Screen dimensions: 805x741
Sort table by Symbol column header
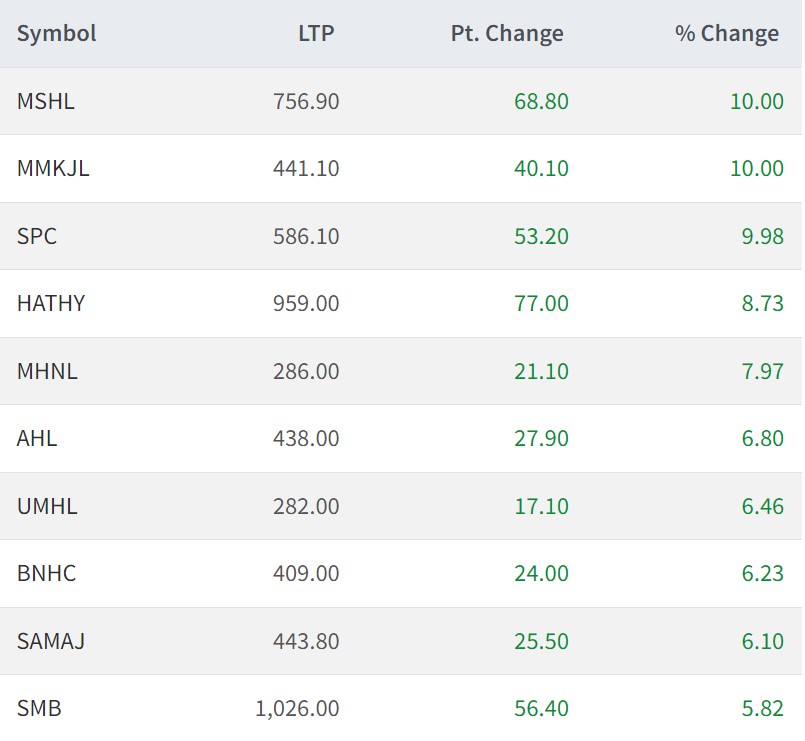pos(56,33)
